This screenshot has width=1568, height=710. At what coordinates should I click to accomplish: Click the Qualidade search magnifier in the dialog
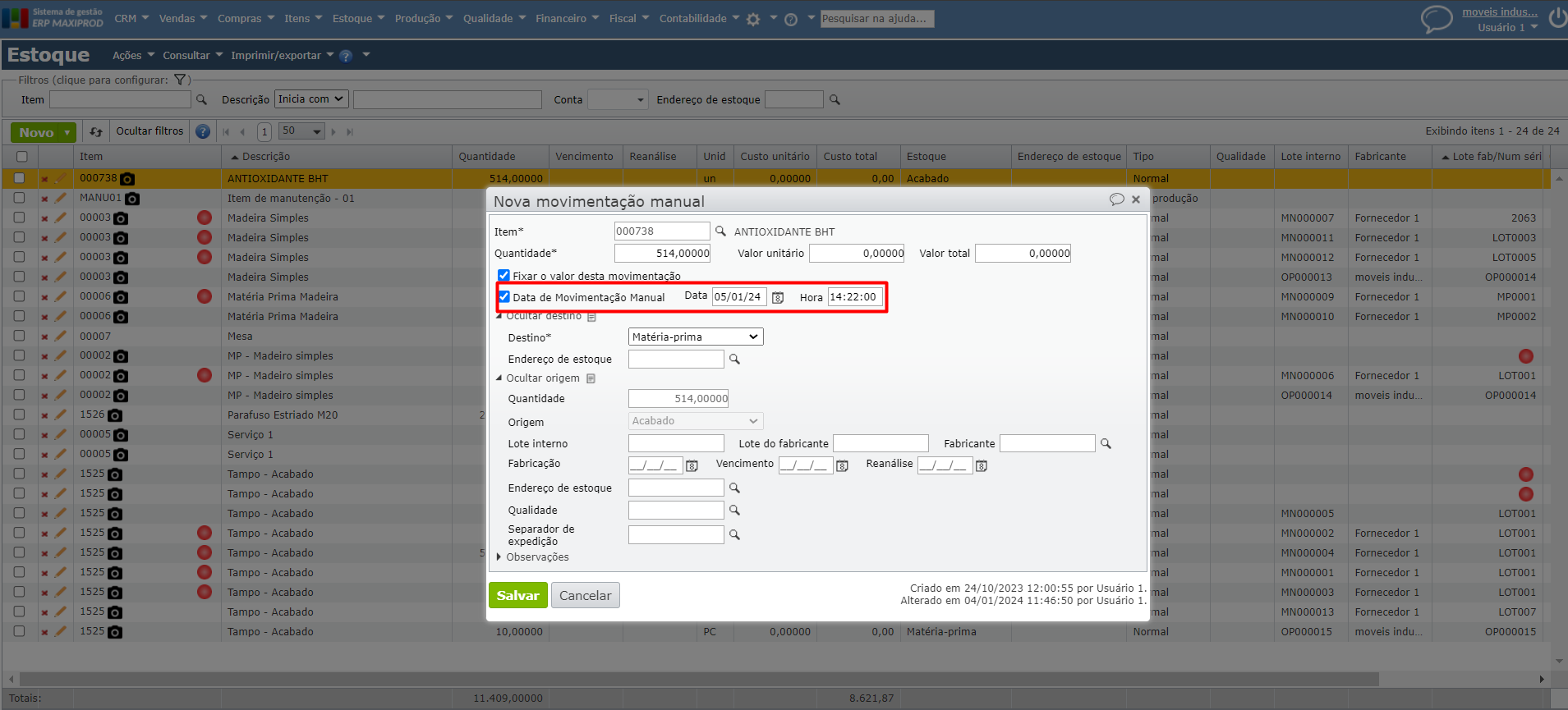734,511
